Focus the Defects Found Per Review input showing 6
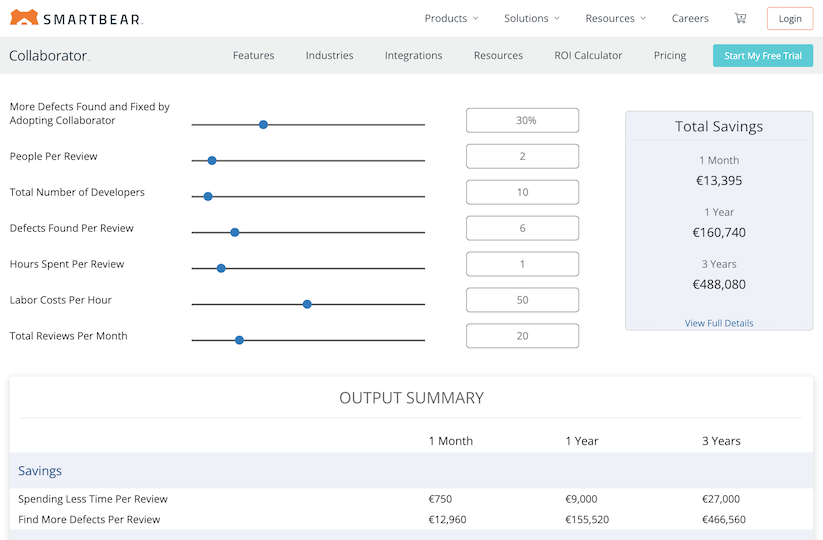Screen dimensions: 823x540 [x=522, y=228]
